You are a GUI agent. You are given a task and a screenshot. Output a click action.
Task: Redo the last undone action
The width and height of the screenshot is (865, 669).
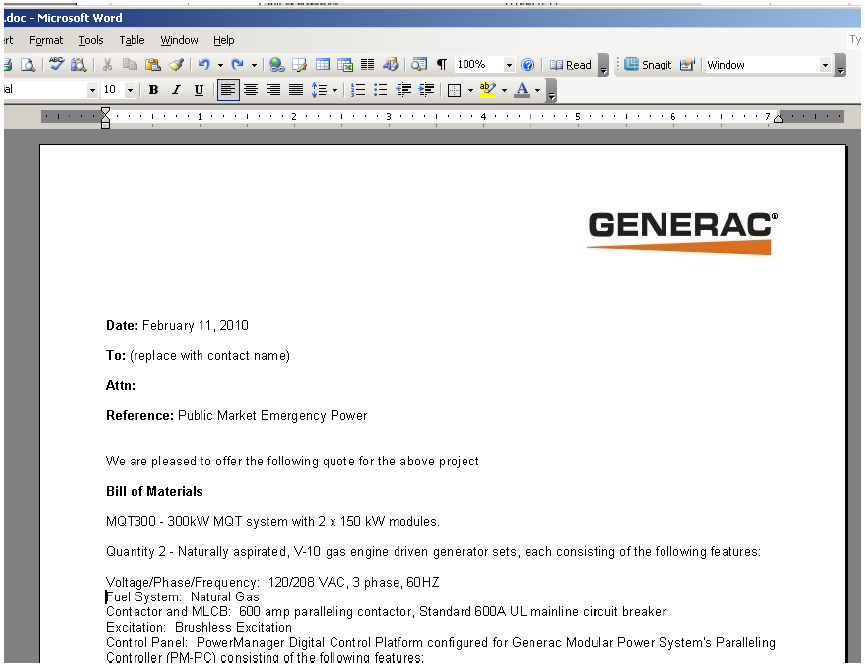[x=237, y=65]
